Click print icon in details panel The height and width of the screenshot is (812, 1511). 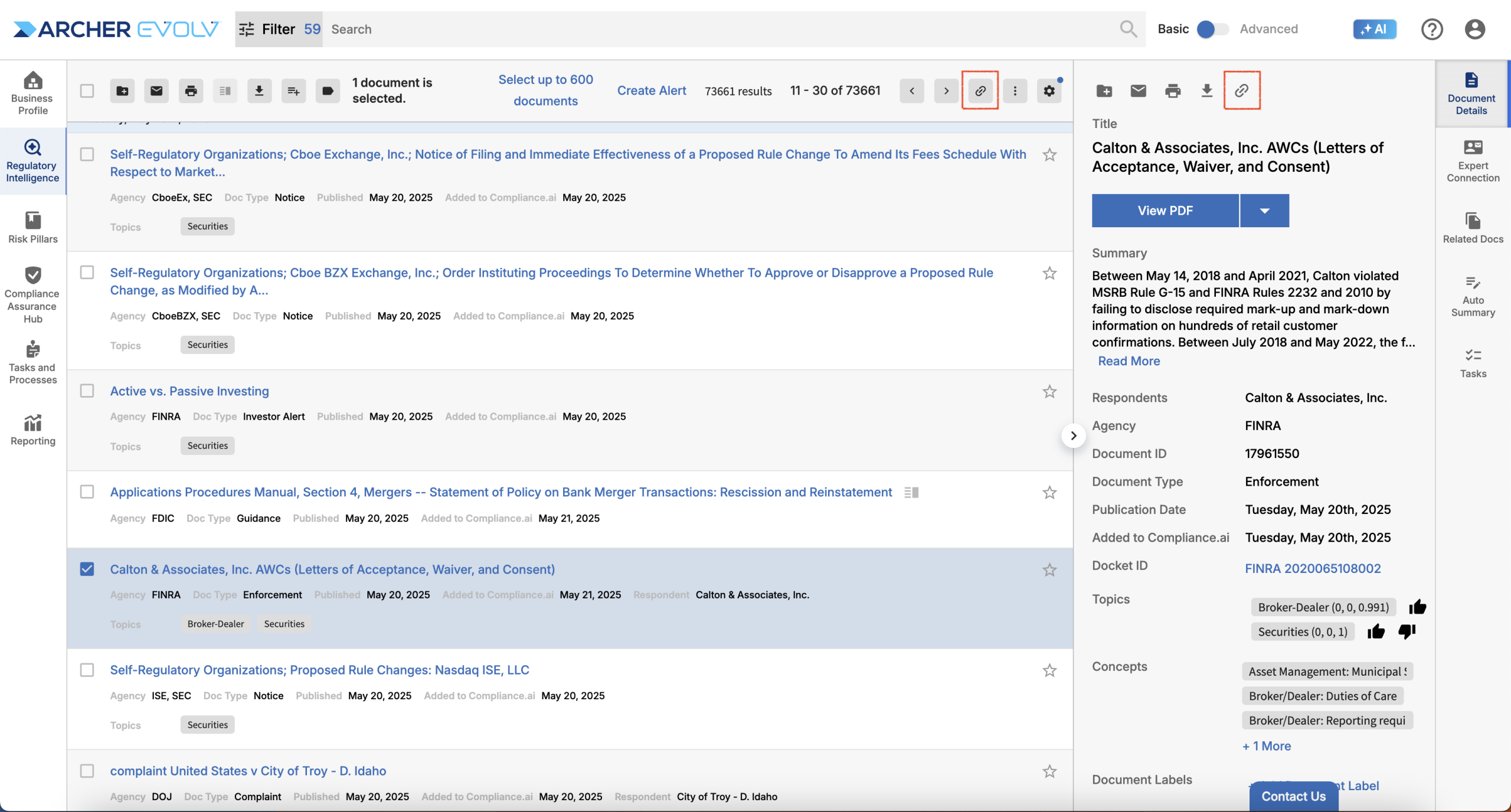click(x=1173, y=91)
